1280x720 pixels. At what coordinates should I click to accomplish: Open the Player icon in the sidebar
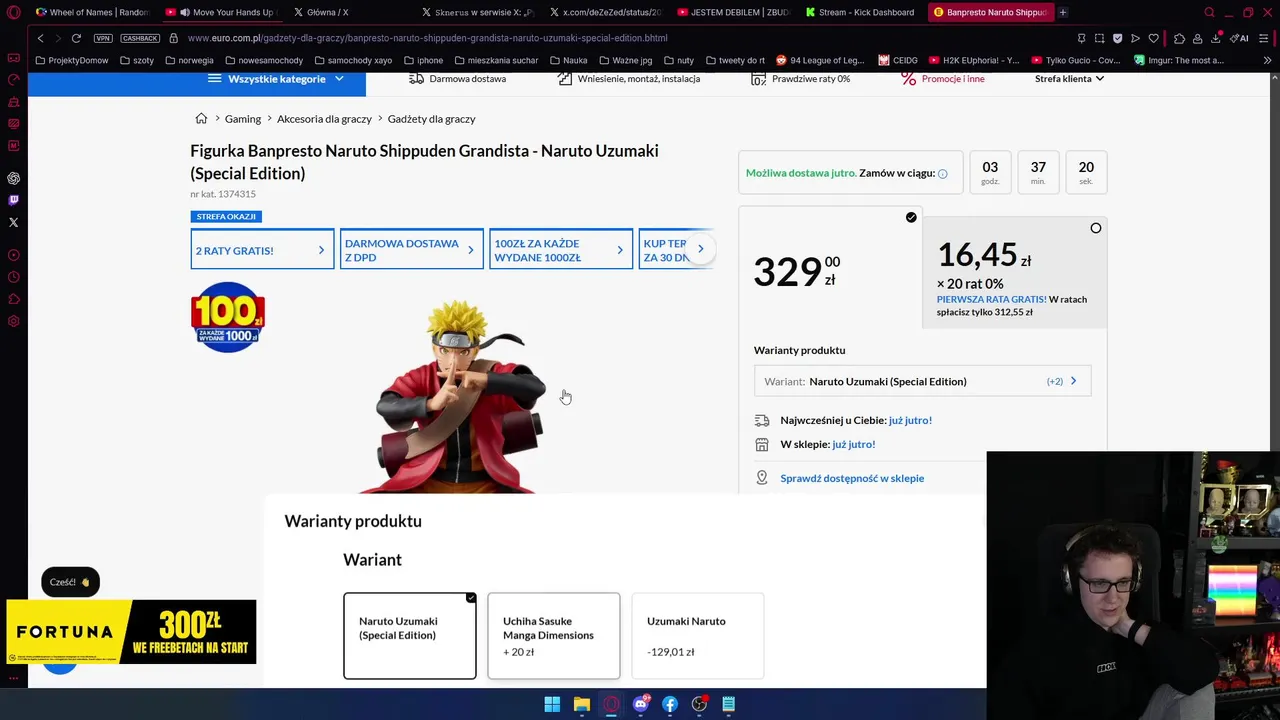coord(13,255)
